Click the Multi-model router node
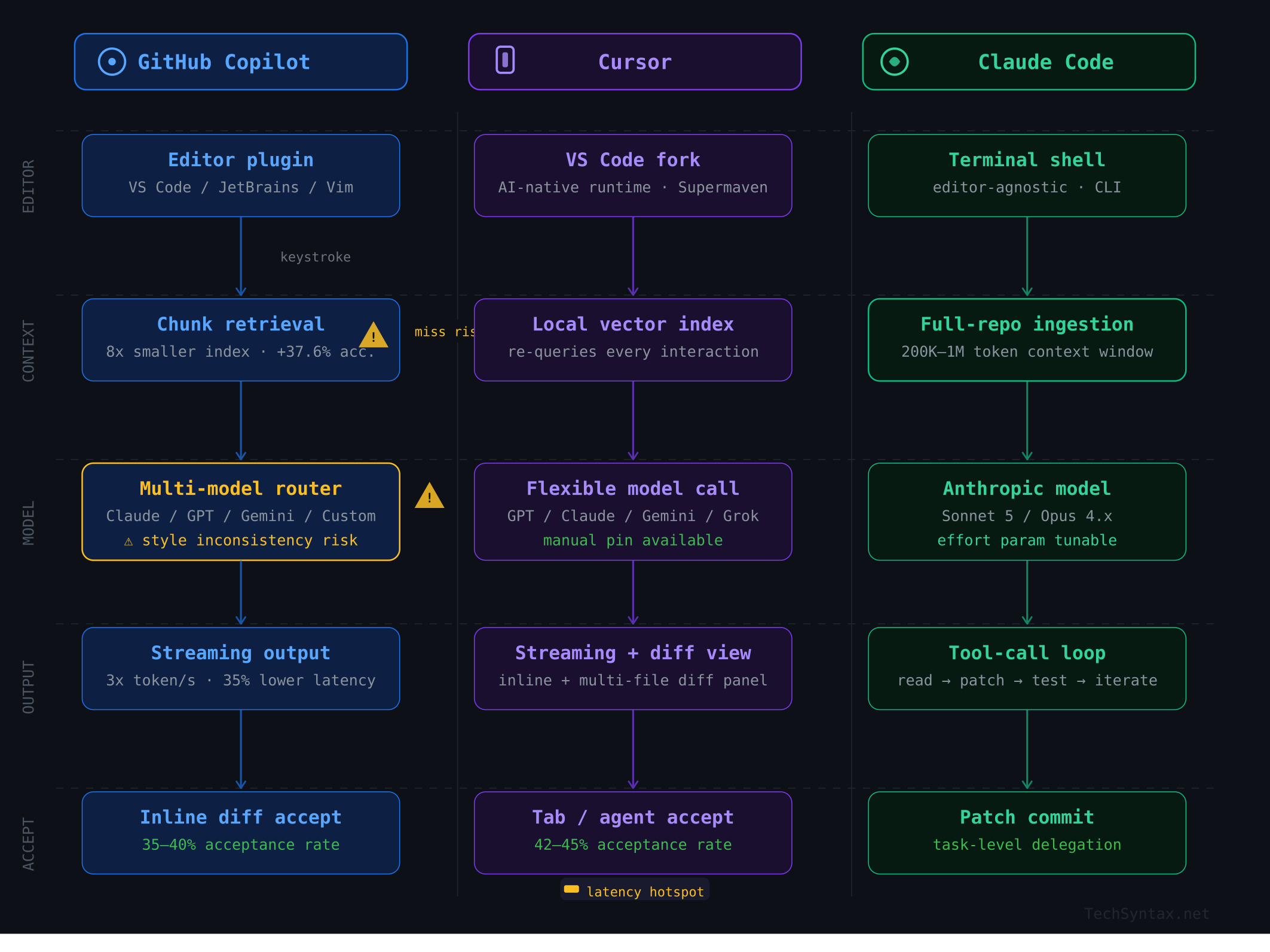 pos(240,512)
